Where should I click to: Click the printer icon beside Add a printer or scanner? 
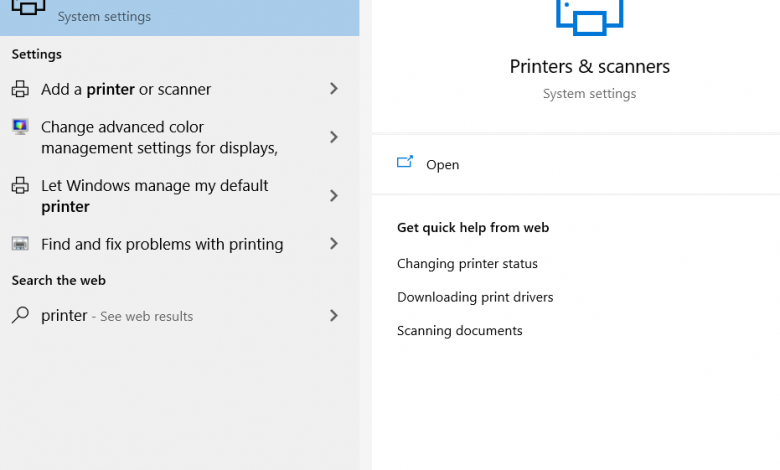tap(20, 89)
